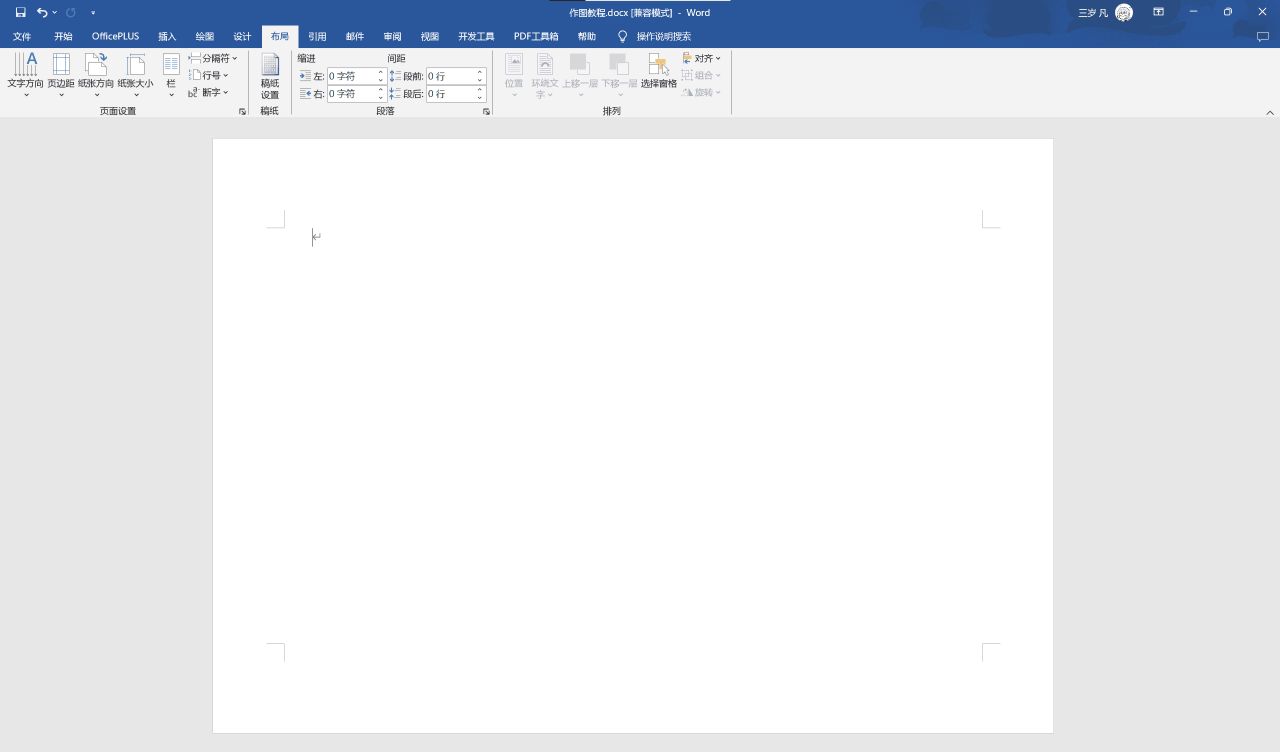Switch to the 设计 tab
1280x752 pixels.
pyautogui.click(x=242, y=36)
